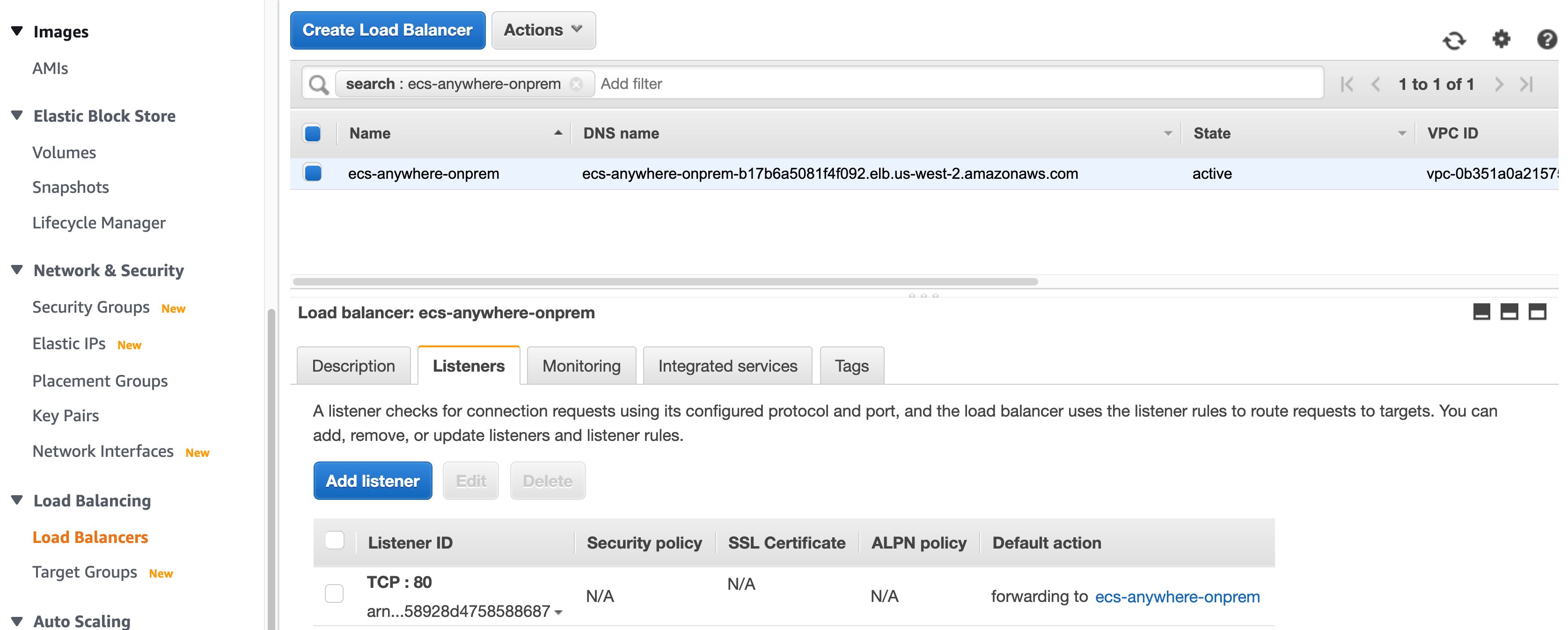Click the search magnifier icon
This screenshot has height=630, width=1568.
(x=318, y=84)
